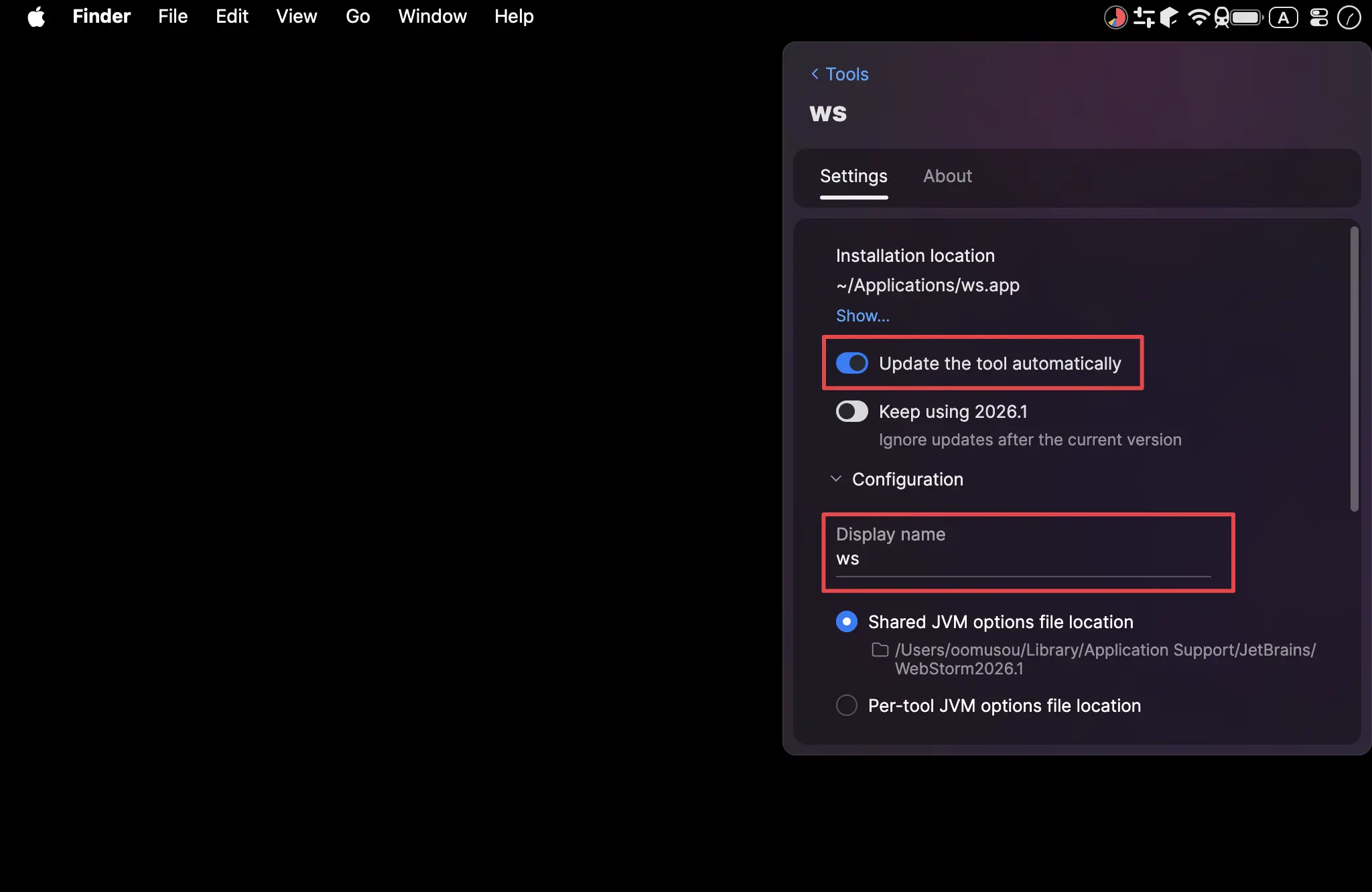1372x892 pixels.
Task: Click the Display name input field
Action: coord(1023,559)
